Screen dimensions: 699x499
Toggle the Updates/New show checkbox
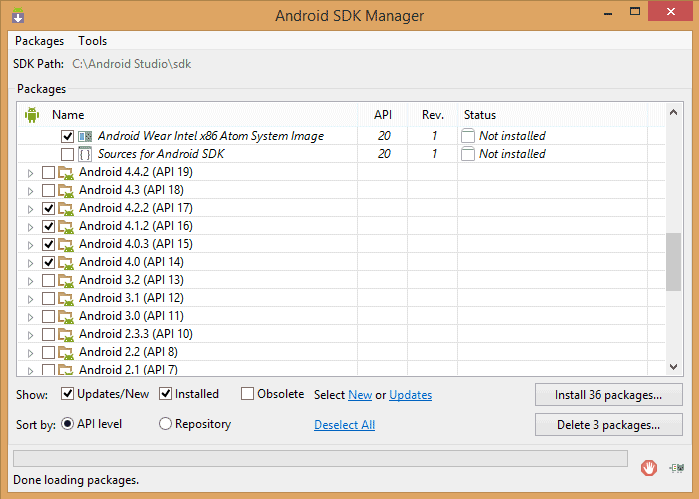tap(67, 394)
